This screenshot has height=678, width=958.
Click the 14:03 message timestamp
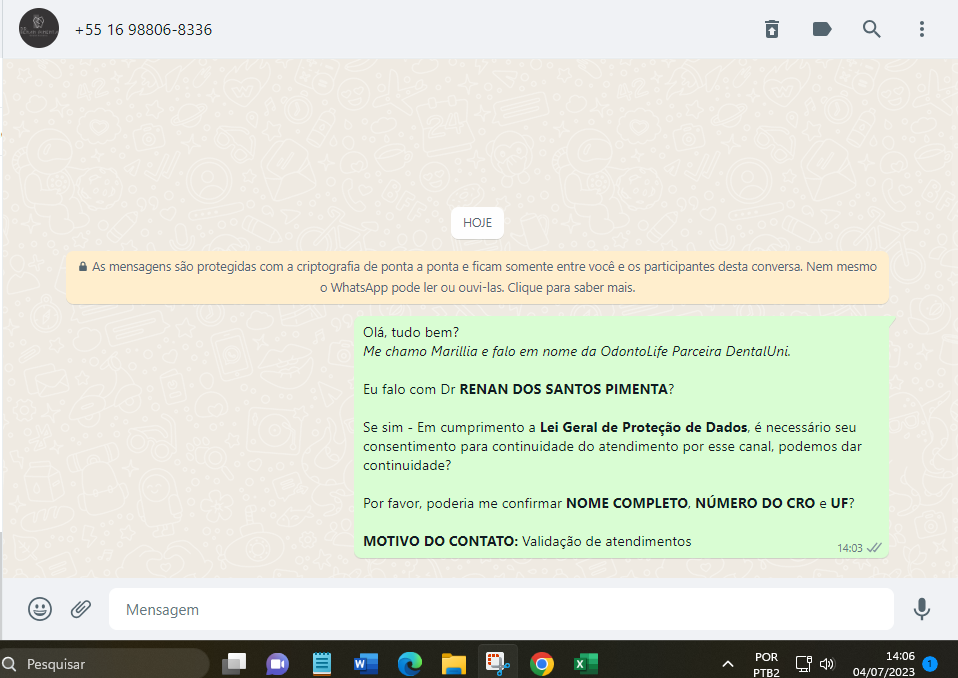click(849, 548)
